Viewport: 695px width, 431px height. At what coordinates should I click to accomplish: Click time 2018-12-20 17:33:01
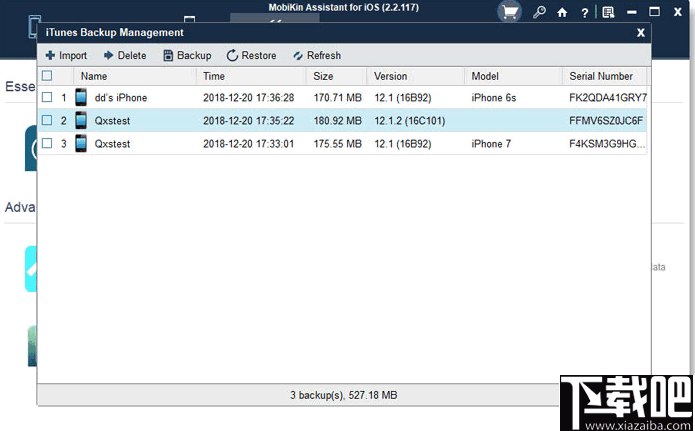[249, 144]
